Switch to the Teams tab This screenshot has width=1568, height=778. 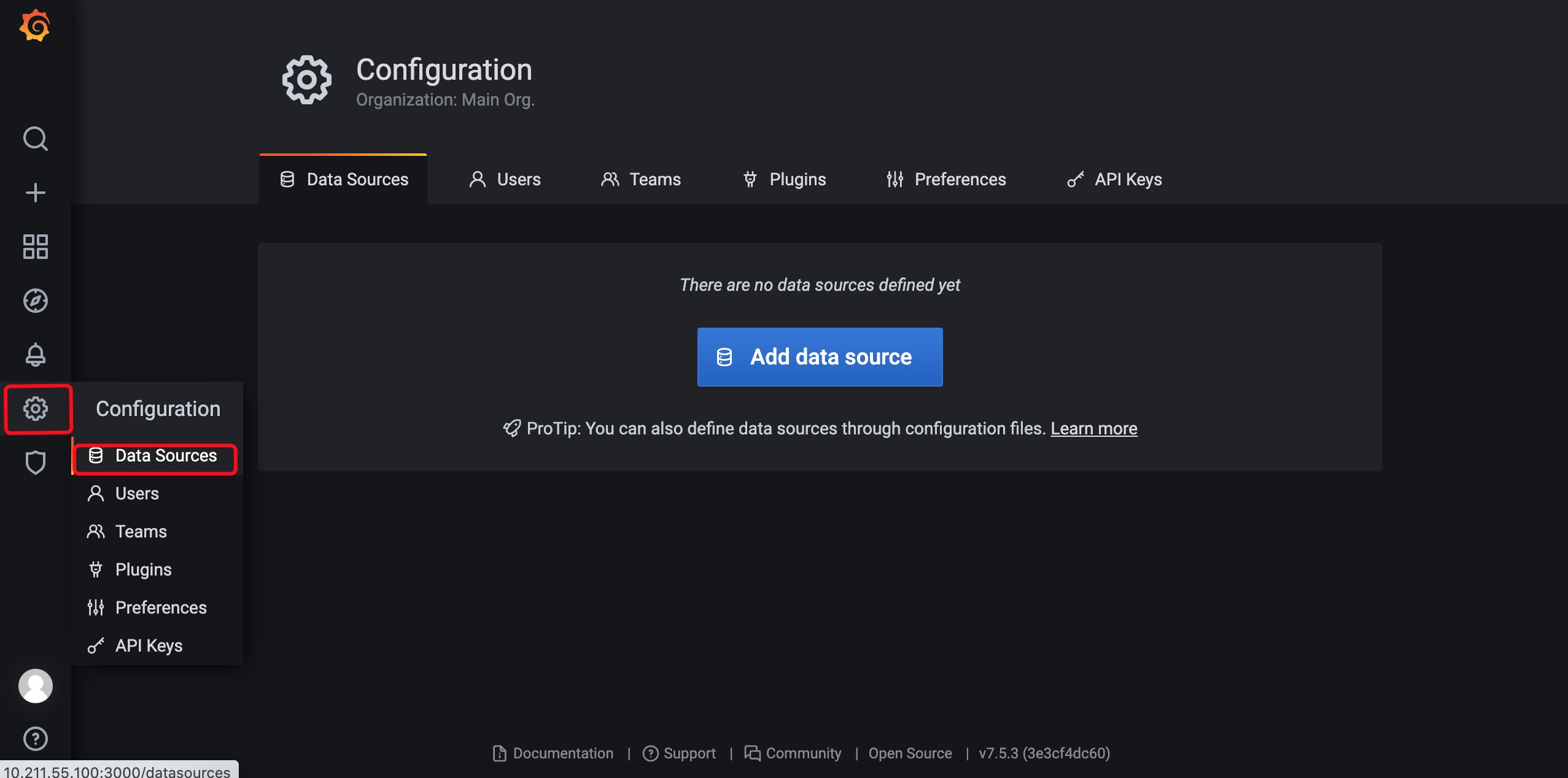[640, 179]
